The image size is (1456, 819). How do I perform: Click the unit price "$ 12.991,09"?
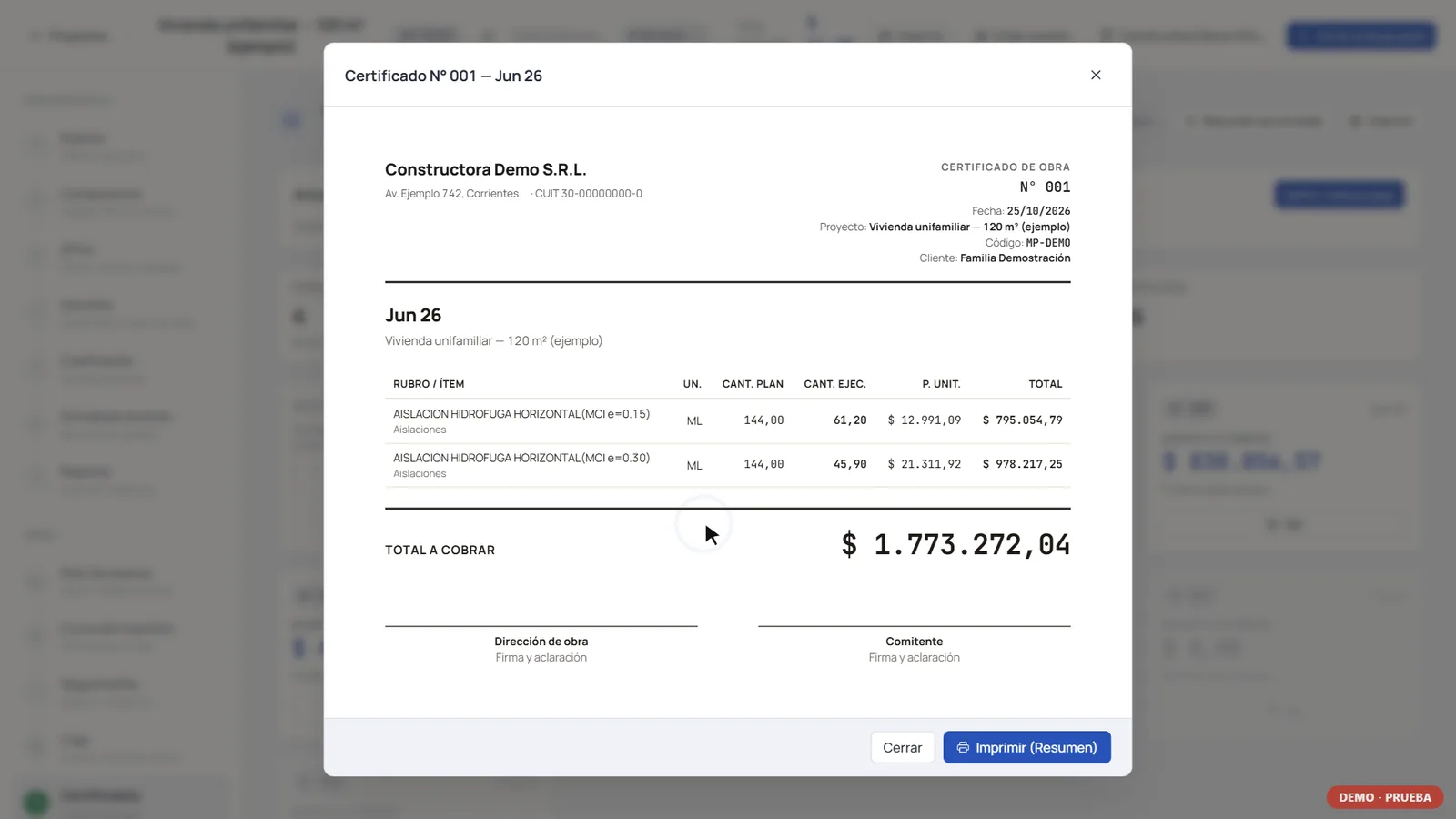tap(925, 420)
